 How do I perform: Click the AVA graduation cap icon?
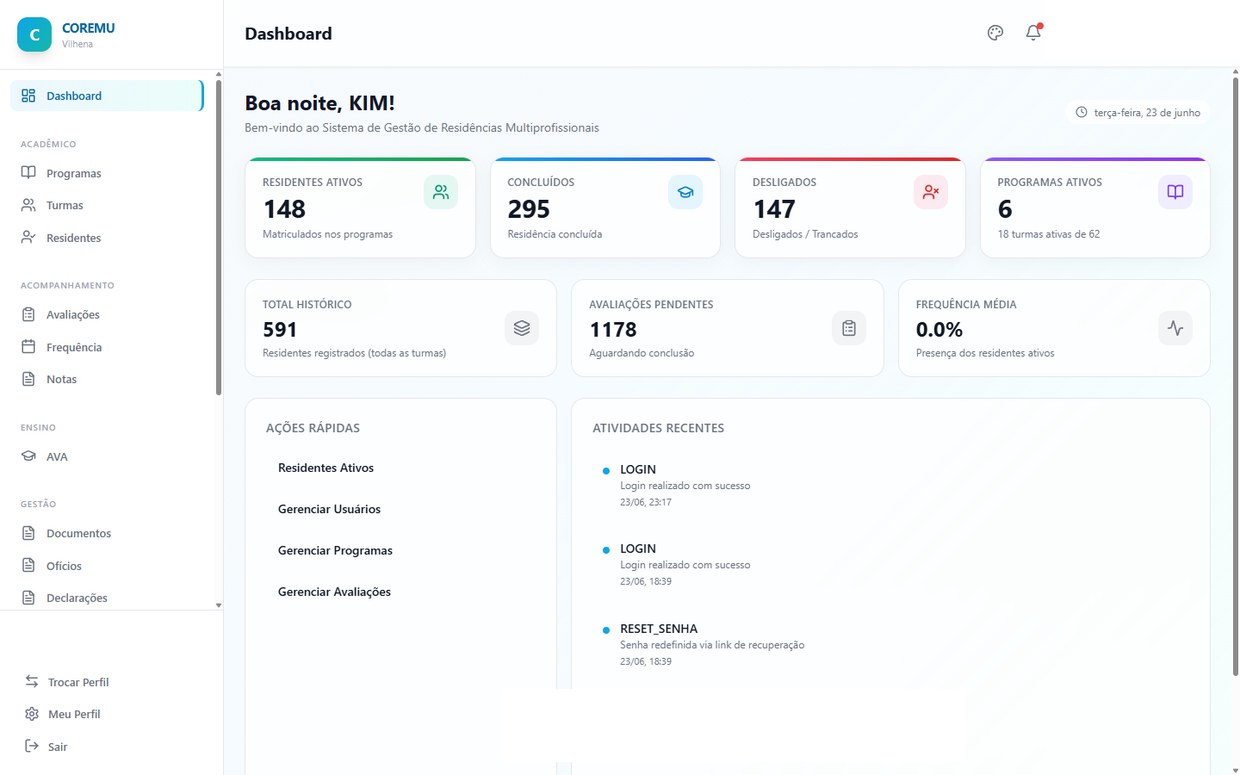pyautogui.click(x=28, y=456)
